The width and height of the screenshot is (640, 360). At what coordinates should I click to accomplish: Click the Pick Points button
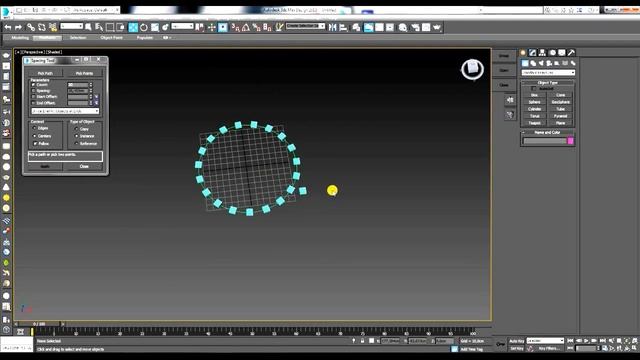[x=84, y=73]
